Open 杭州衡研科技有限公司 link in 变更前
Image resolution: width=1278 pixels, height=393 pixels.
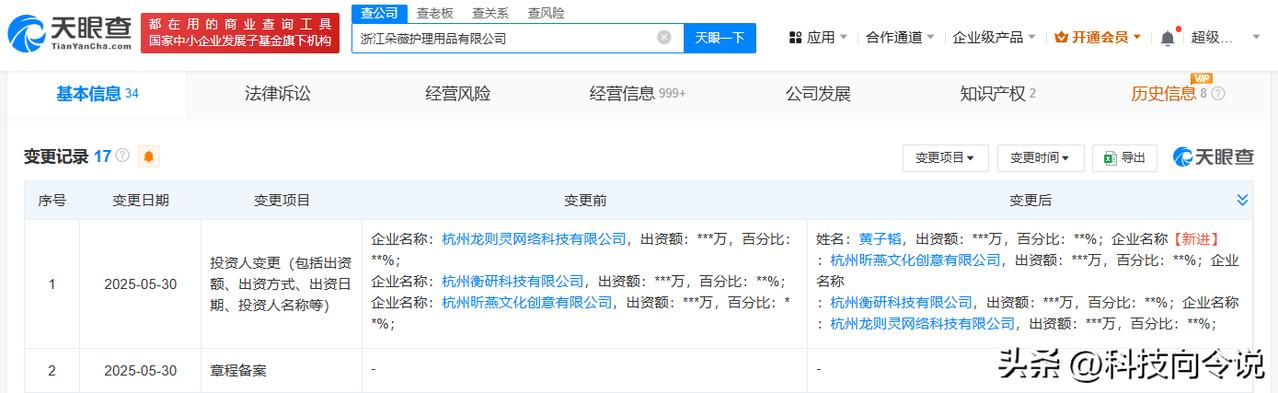tap(512, 281)
